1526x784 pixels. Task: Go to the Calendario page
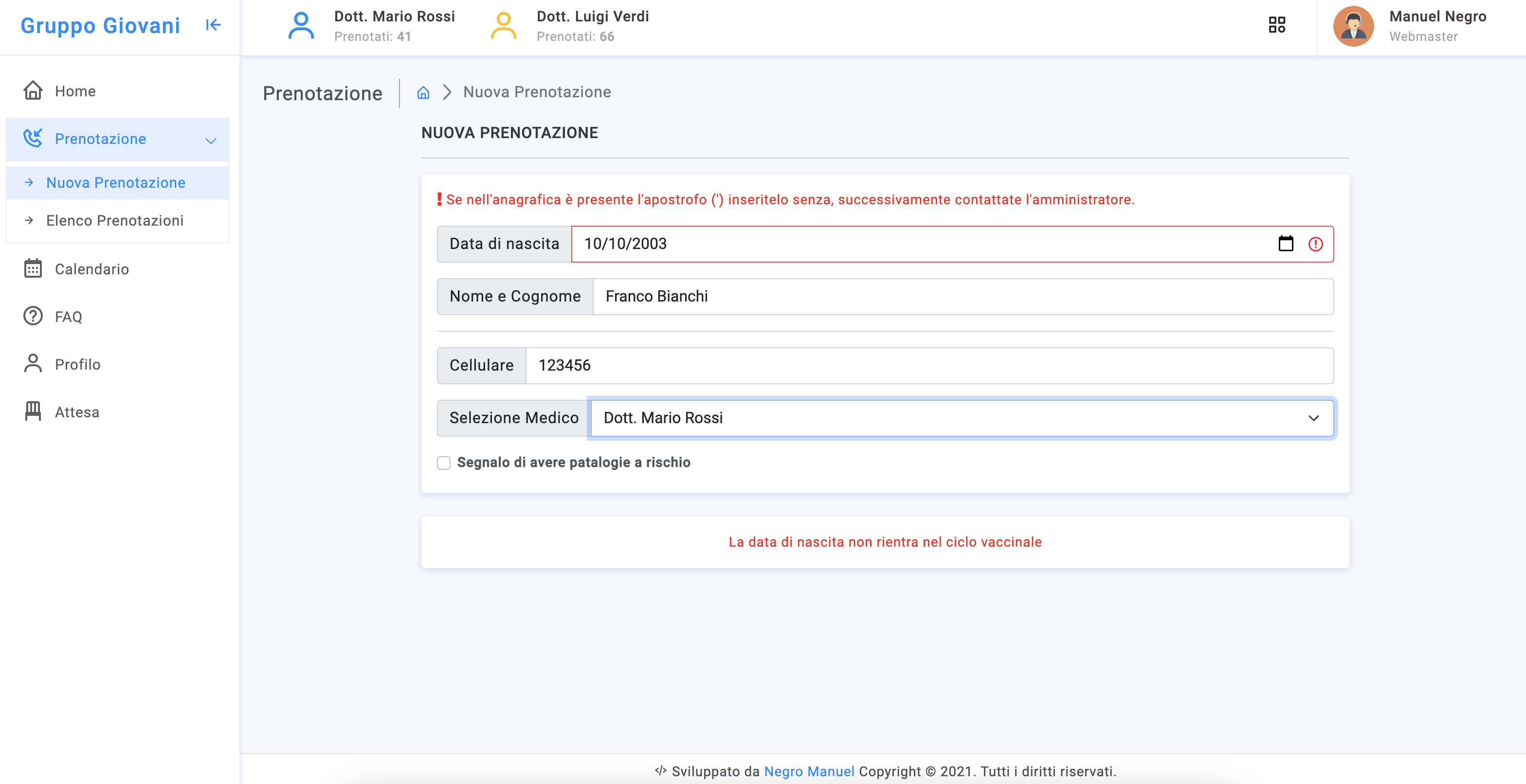click(91, 269)
